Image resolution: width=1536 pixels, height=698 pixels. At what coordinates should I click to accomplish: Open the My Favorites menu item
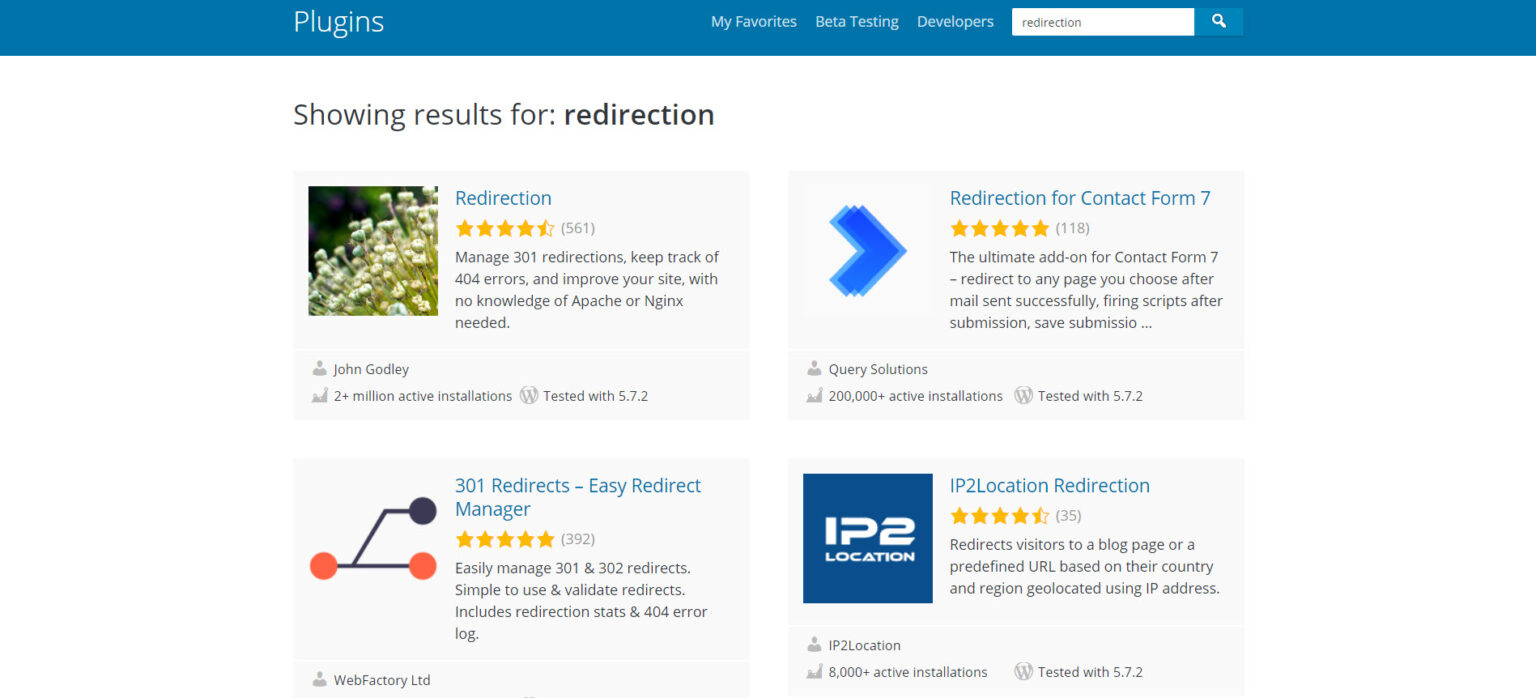coord(753,21)
